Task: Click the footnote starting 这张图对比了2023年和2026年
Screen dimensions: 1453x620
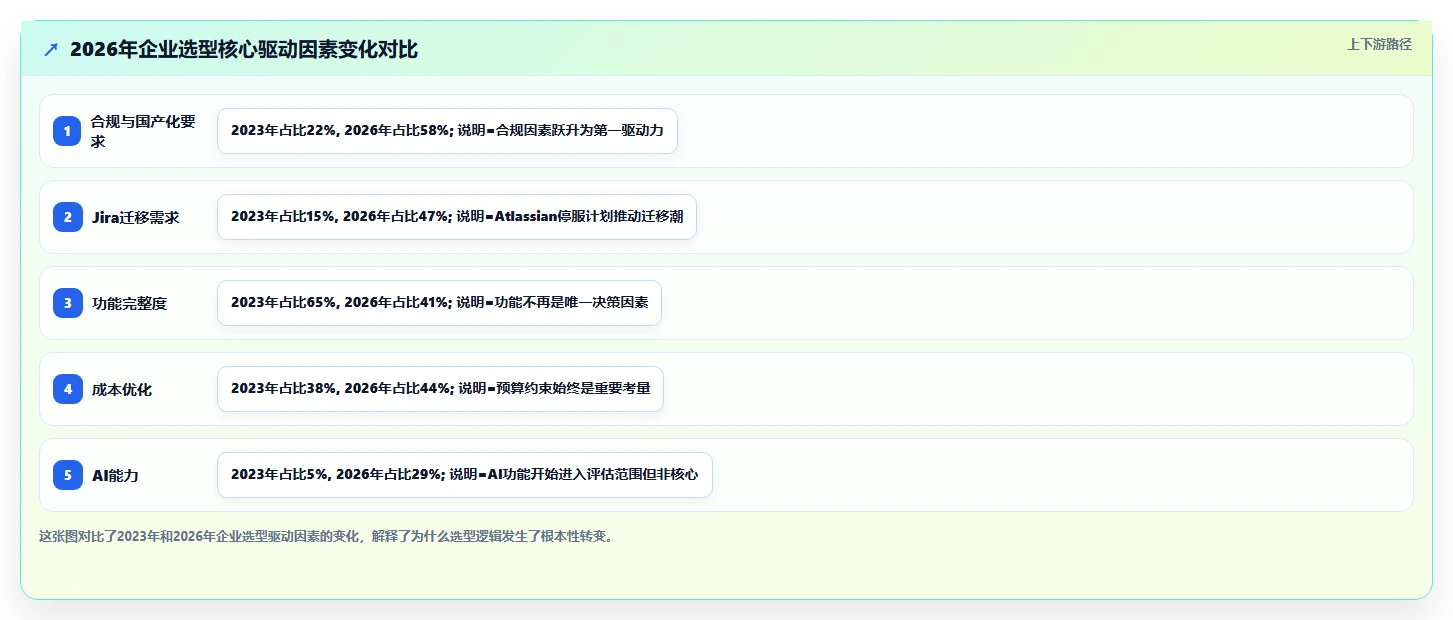Action: tap(326, 536)
